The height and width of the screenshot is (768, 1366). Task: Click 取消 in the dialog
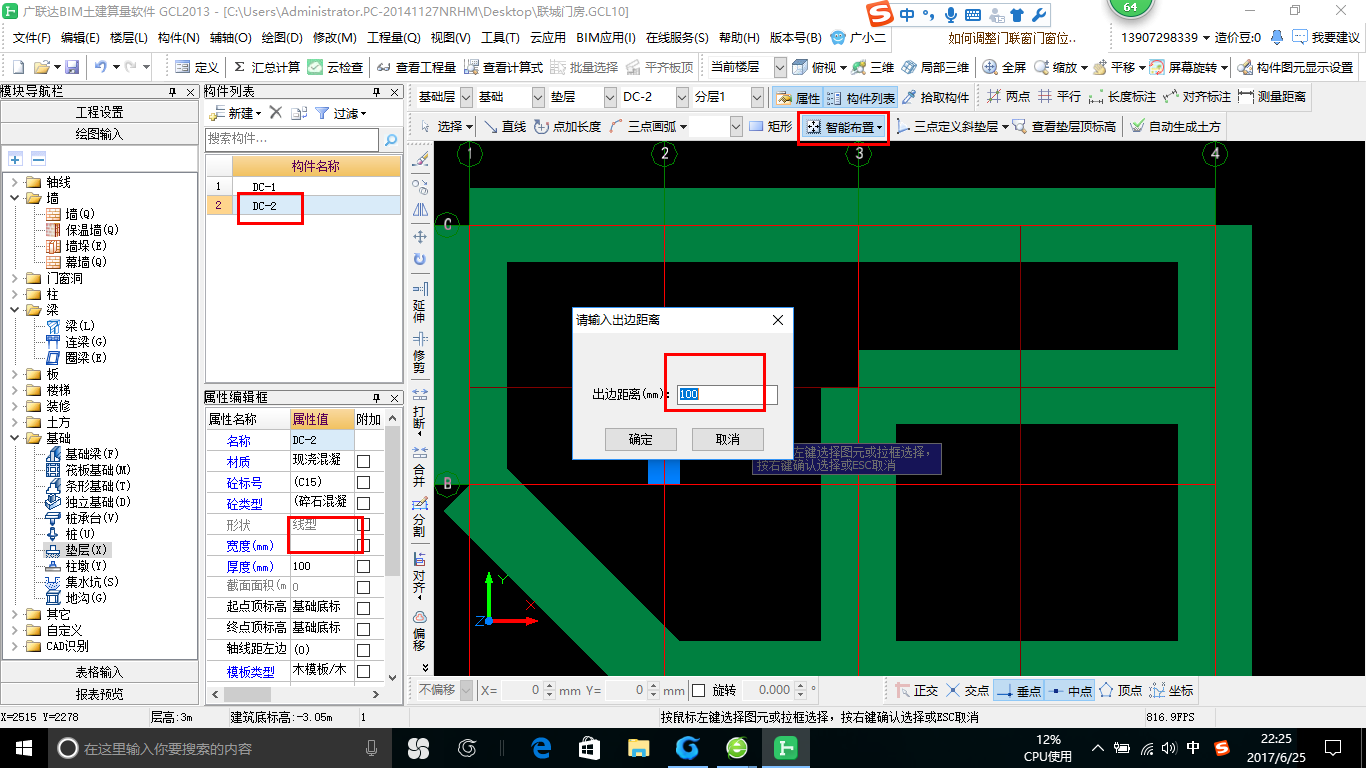tap(728, 439)
